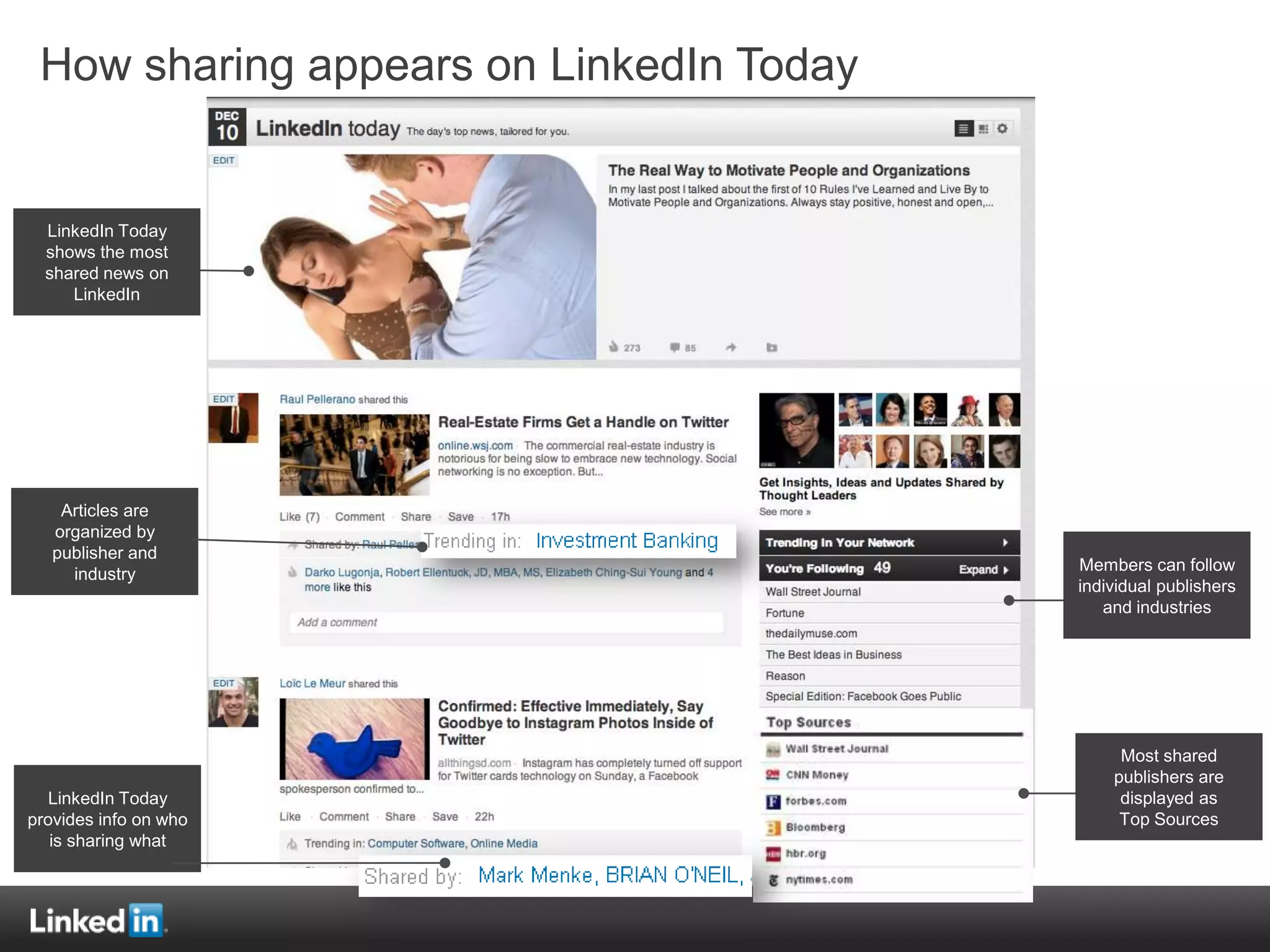
Task: Open blue bird Instagram article thumbnail
Action: pyautogui.click(x=354, y=739)
